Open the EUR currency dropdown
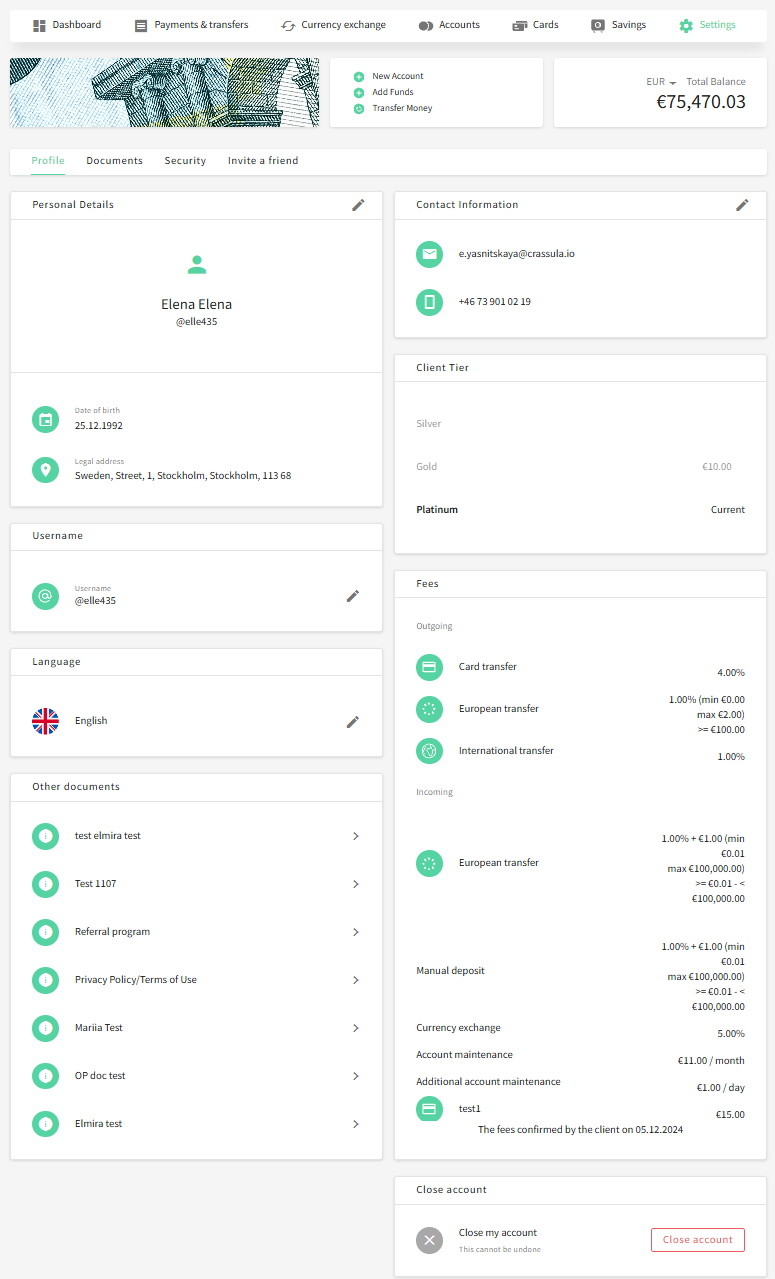 pos(661,82)
